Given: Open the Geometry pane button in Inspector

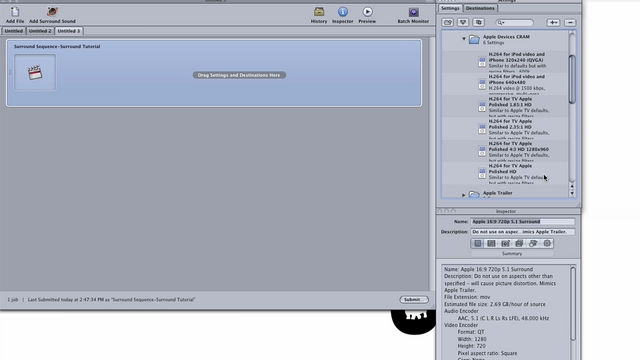Looking at the screenshot, I should coord(533,243).
